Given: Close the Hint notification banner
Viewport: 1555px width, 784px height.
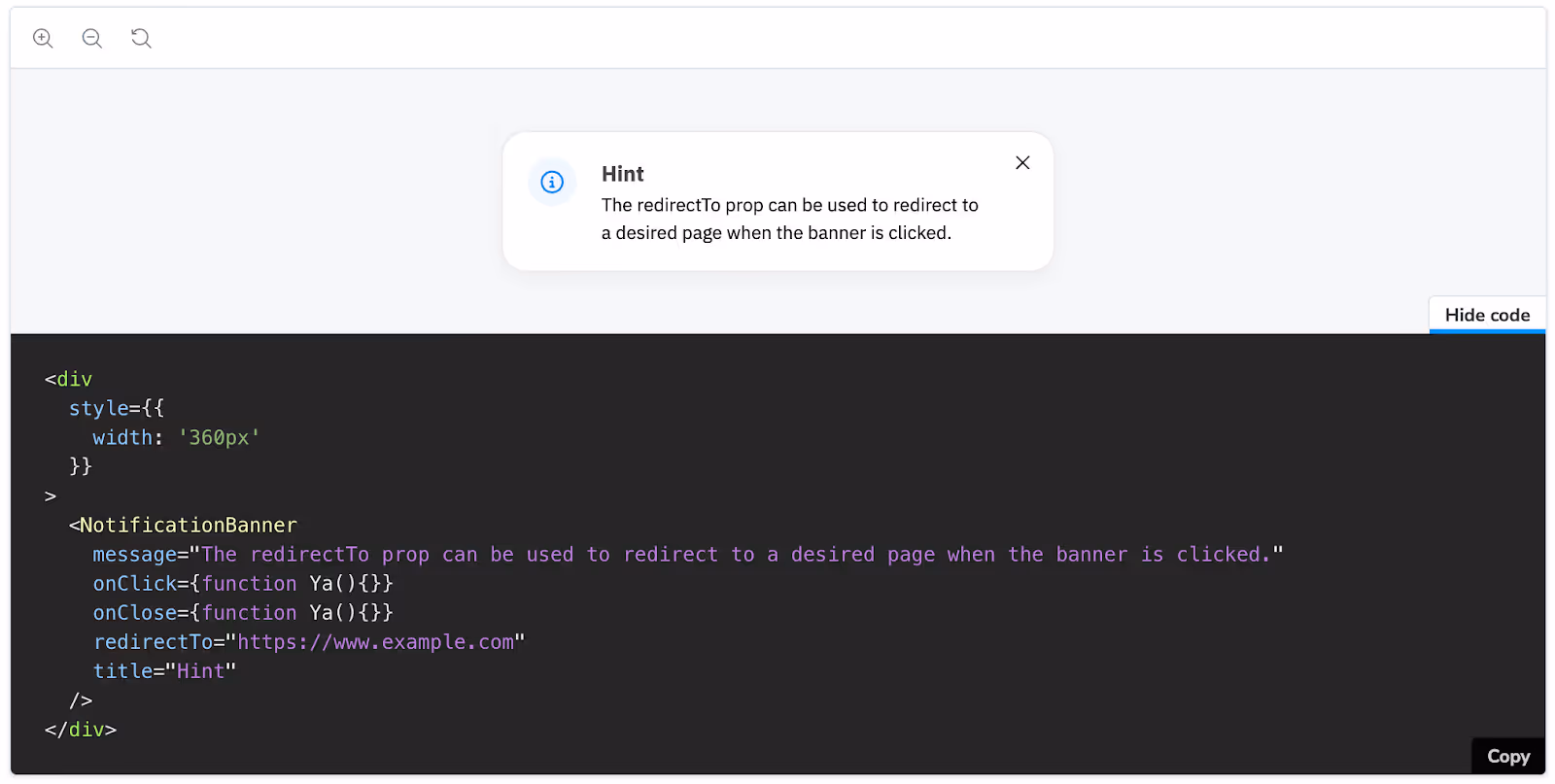Looking at the screenshot, I should pyautogui.click(x=1022, y=162).
